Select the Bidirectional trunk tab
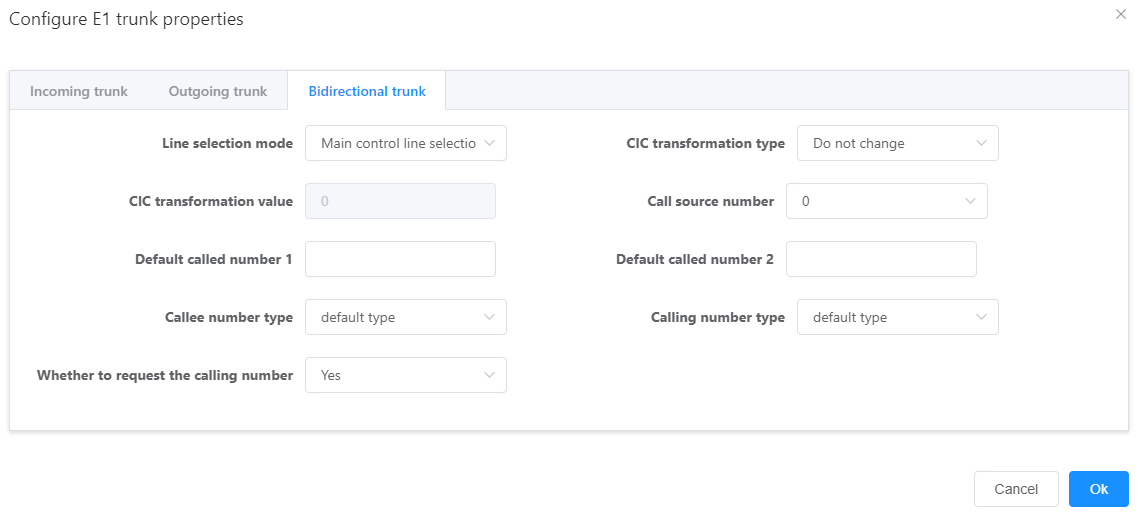The image size is (1141, 512). [x=367, y=92]
